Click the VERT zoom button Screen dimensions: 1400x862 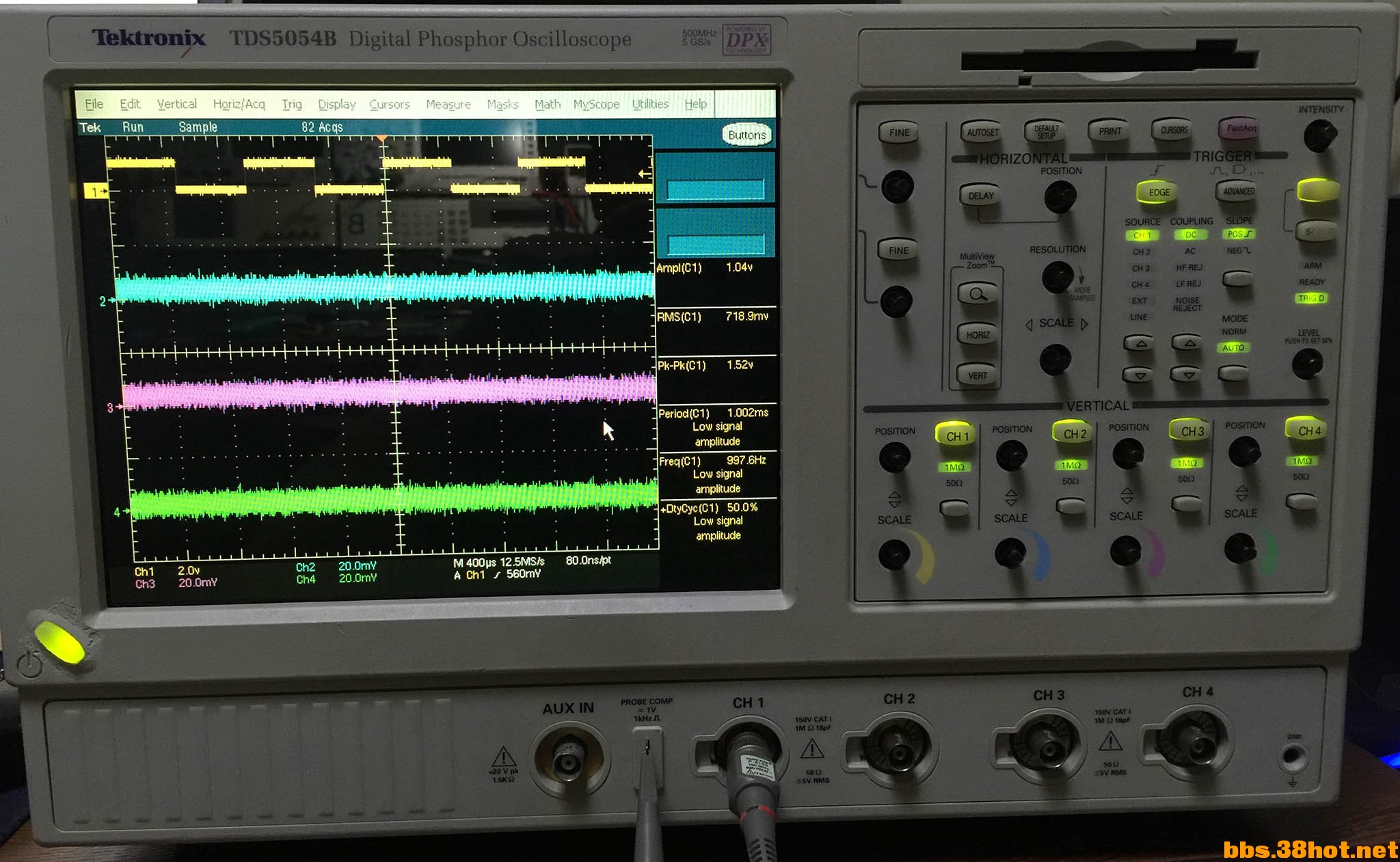tap(978, 375)
